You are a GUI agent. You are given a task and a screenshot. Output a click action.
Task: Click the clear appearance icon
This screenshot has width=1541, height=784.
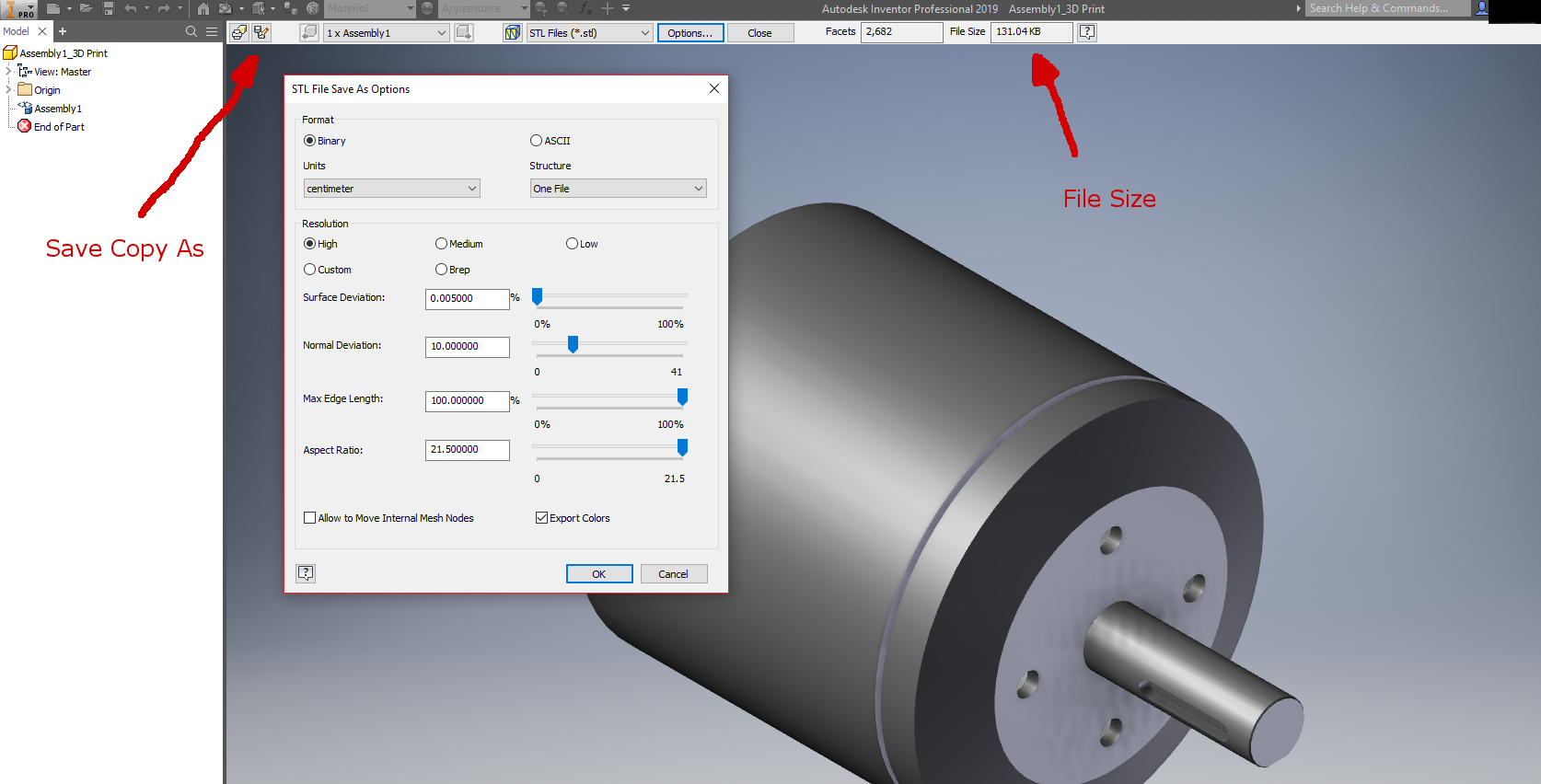(563, 8)
